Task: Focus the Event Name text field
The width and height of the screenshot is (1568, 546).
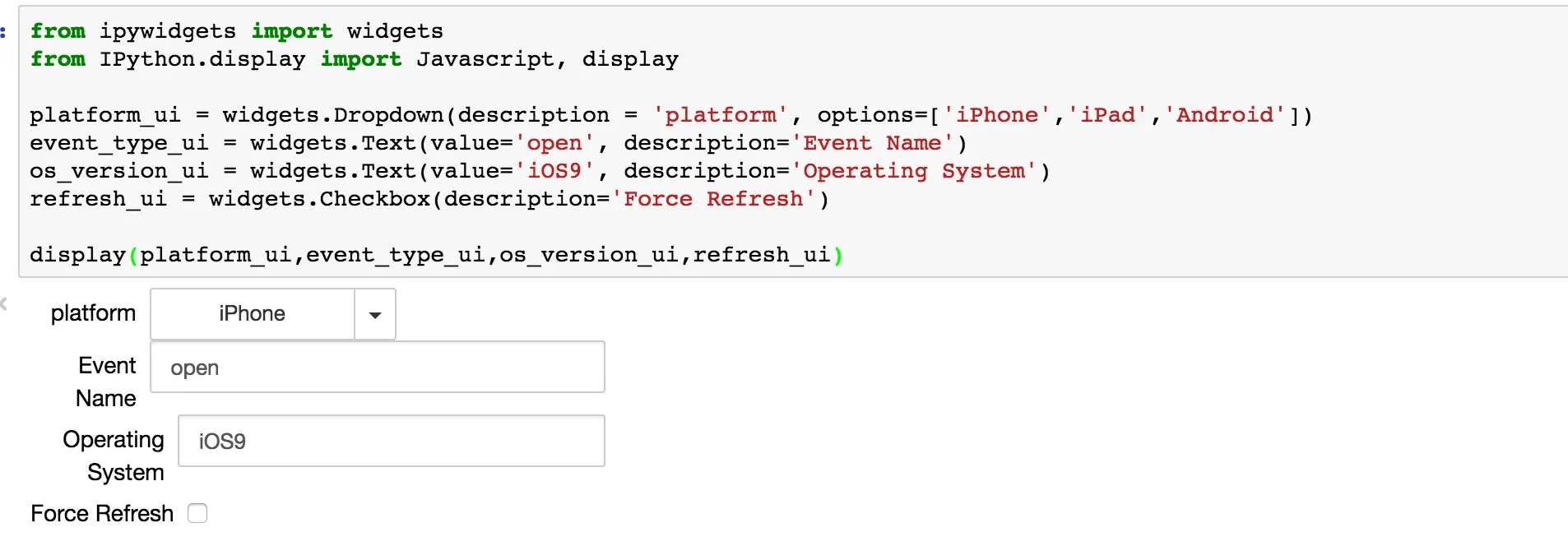Action: click(x=377, y=367)
